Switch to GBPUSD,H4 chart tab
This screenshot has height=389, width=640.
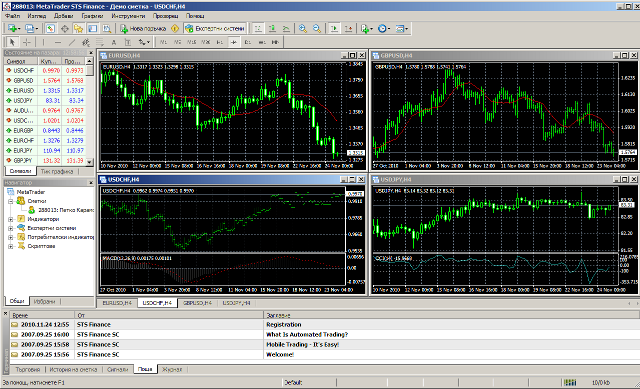pos(198,303)
